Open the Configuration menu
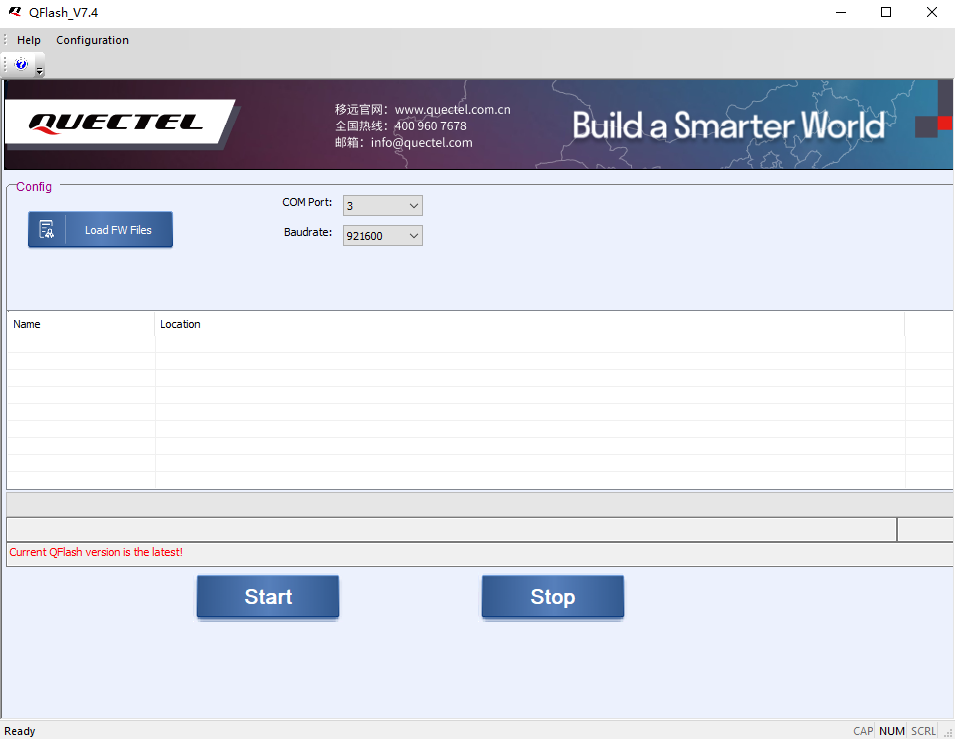 point(93,40)
